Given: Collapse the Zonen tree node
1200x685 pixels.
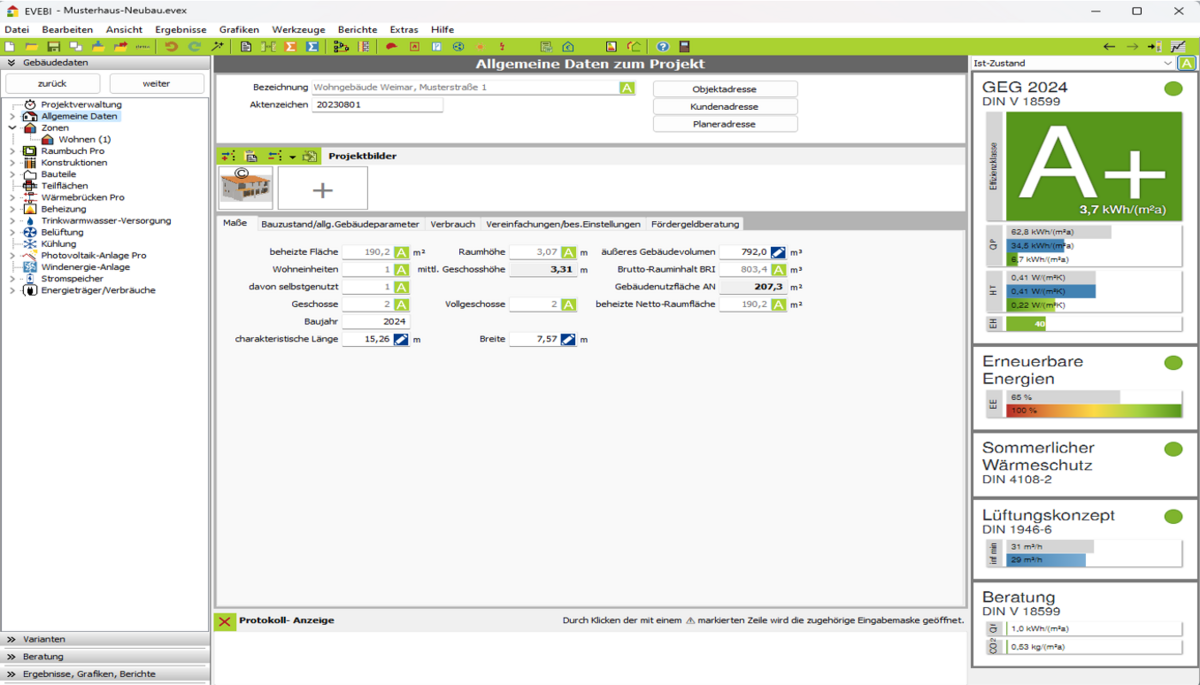Looking at the screenshot, I should (x=12, y=128).
